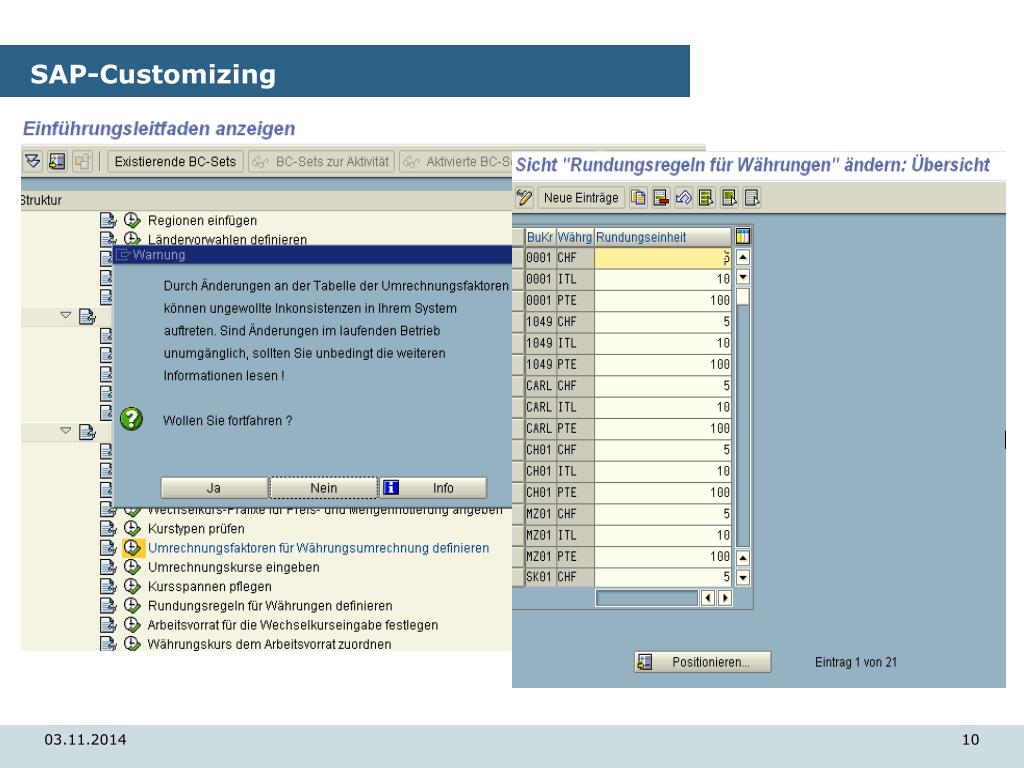Select Kursspannen pflegen tree entry
The image size is (1024, 768).
[x=210, y=586]
